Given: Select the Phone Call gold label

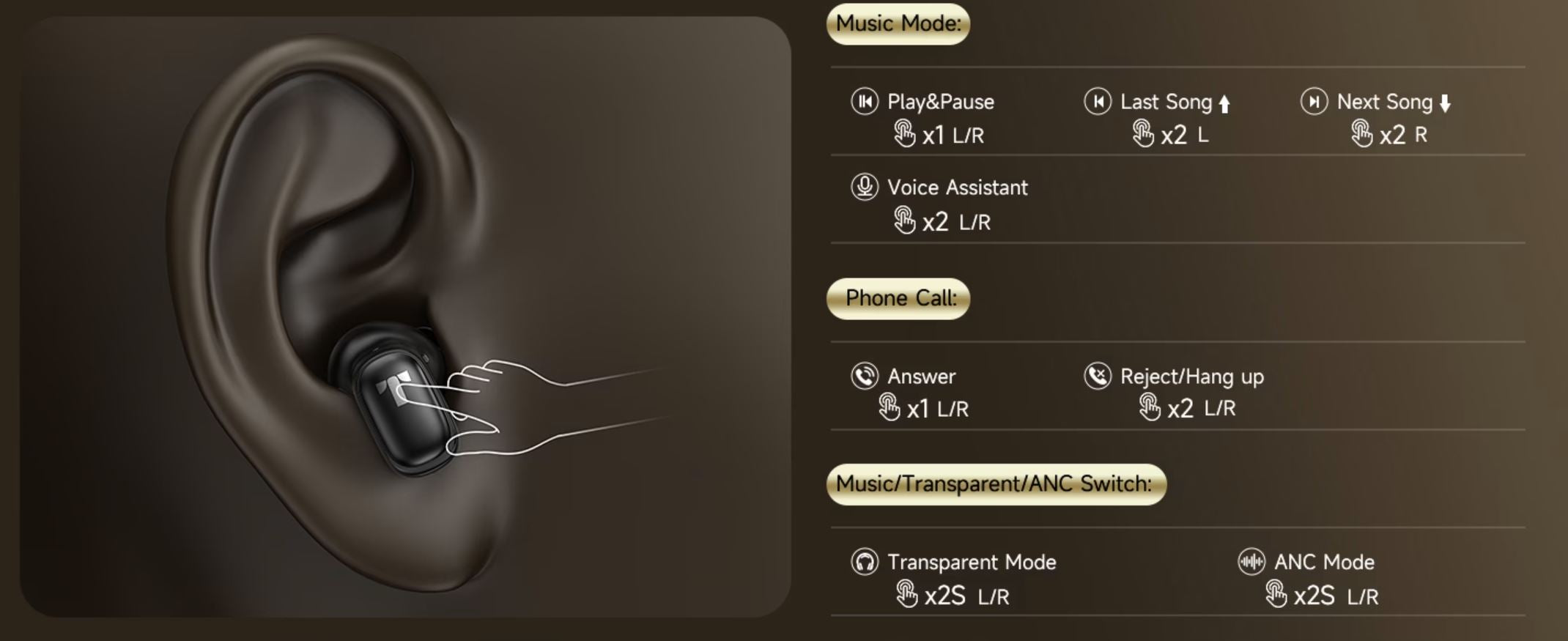Looking at the screenshot, I should [x=898, y=298].
